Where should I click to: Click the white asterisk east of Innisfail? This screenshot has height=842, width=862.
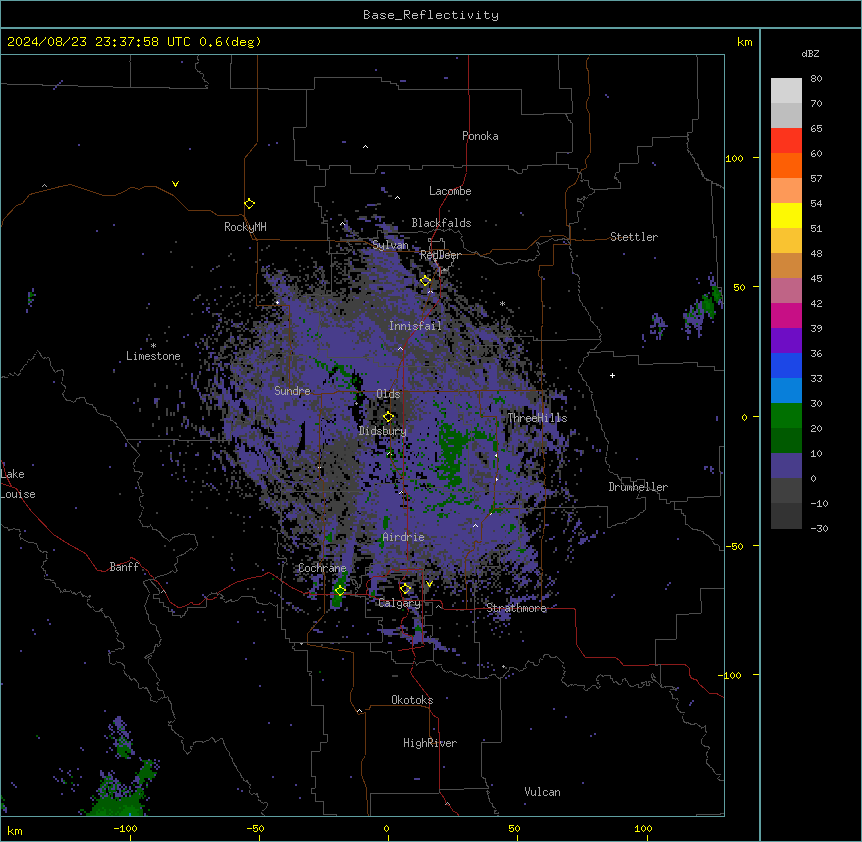click(x=502, y=303)
